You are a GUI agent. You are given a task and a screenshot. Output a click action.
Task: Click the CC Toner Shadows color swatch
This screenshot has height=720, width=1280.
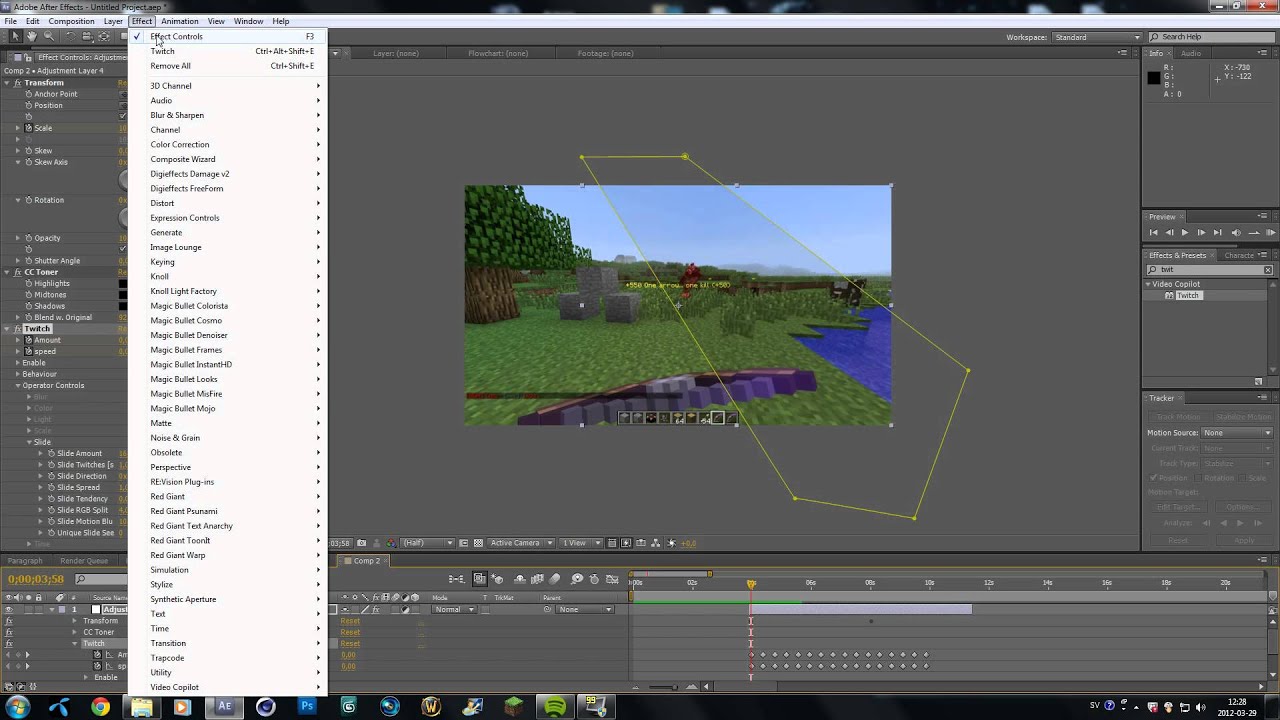(x=123, y=306)
